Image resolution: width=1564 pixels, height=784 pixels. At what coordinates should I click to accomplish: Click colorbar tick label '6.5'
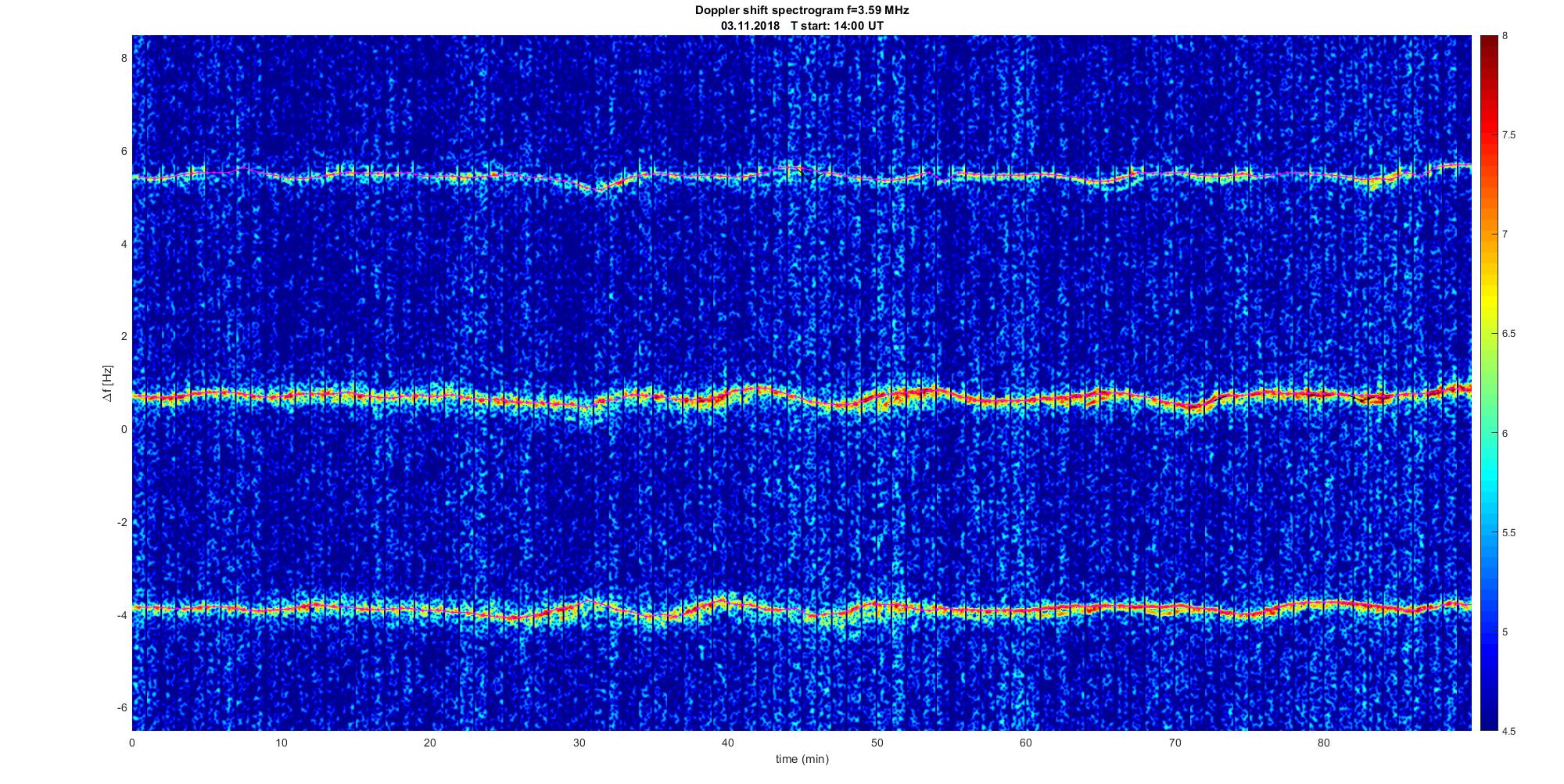[1509, 334]
